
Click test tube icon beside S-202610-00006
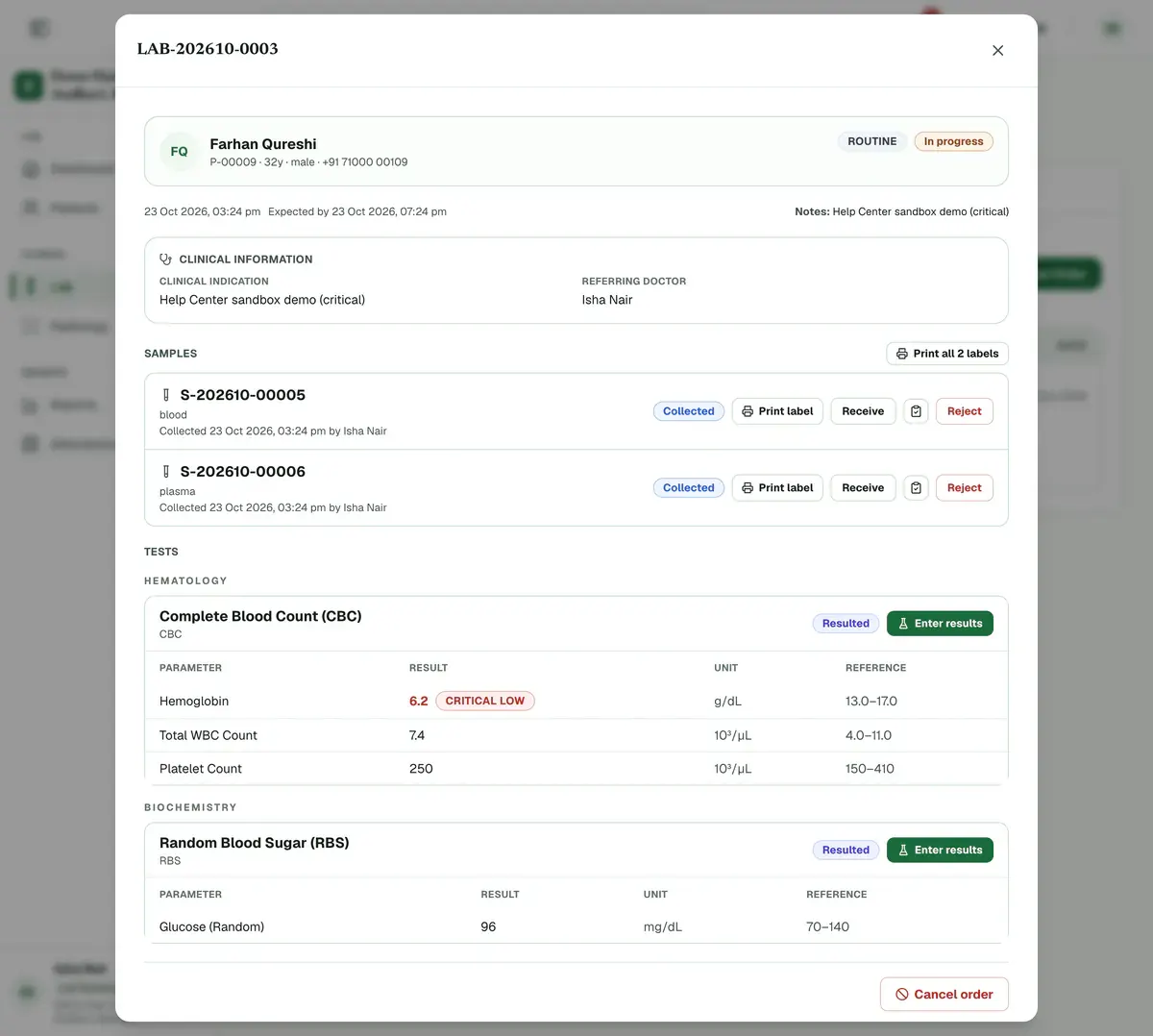click(166, 472)
